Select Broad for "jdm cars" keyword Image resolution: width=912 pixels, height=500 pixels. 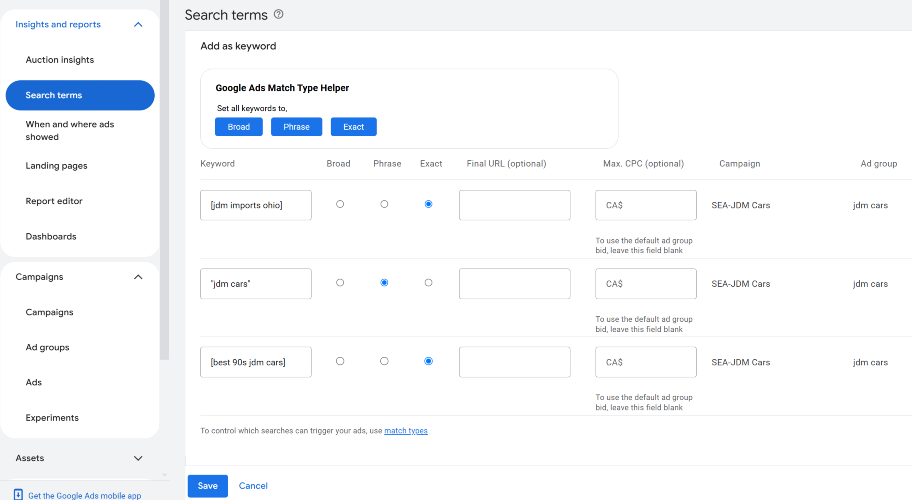(x=340, y=283)
